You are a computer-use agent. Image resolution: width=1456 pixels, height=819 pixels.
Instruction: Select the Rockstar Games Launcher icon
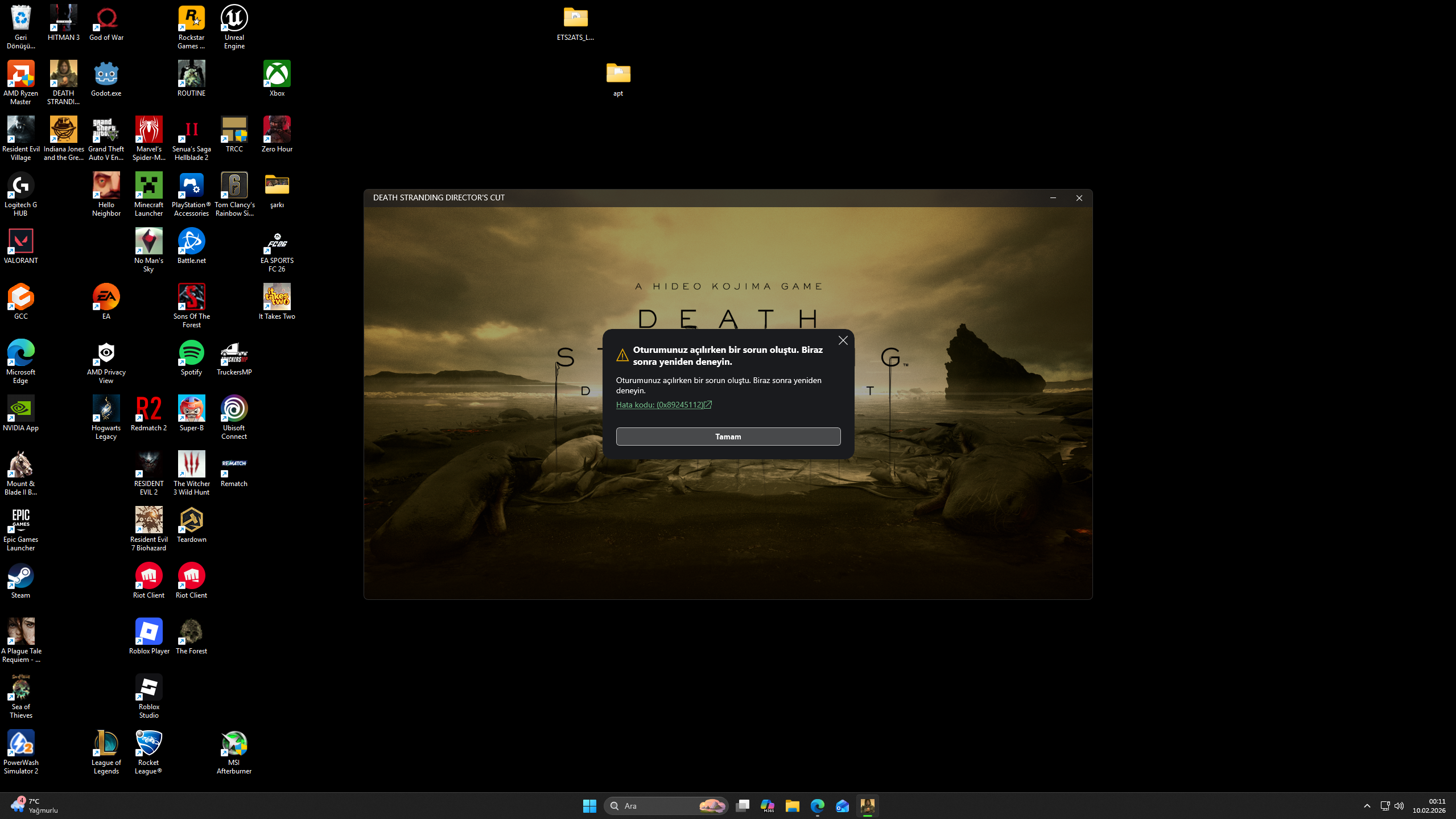192,27
